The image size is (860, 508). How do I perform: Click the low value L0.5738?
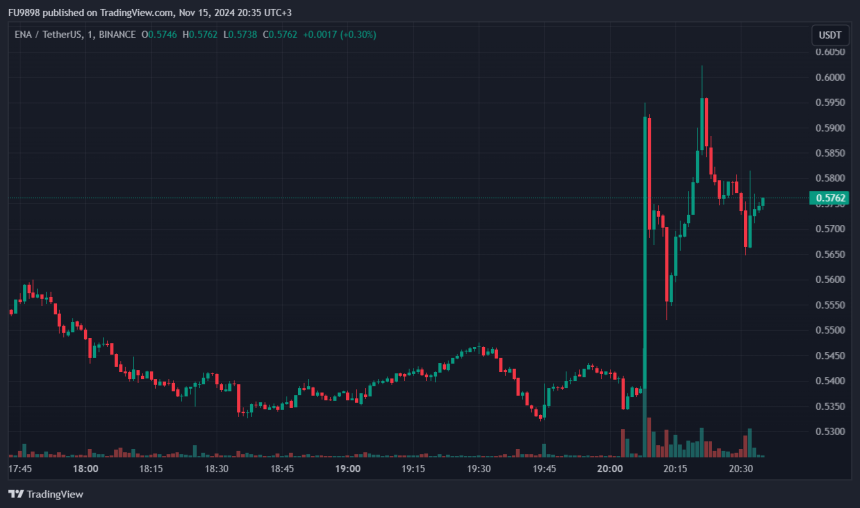click(245, 35)
